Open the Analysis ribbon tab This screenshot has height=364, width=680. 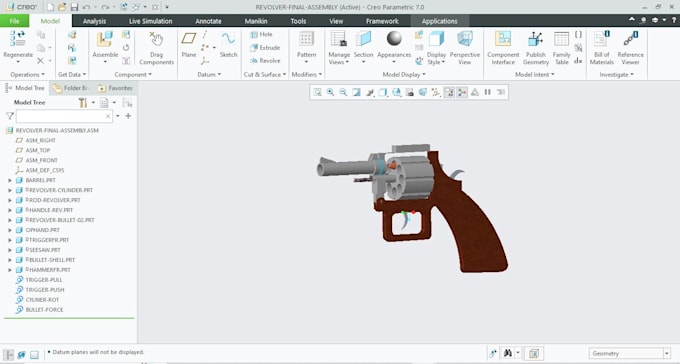pyautogui.click(x=94, y=21)
